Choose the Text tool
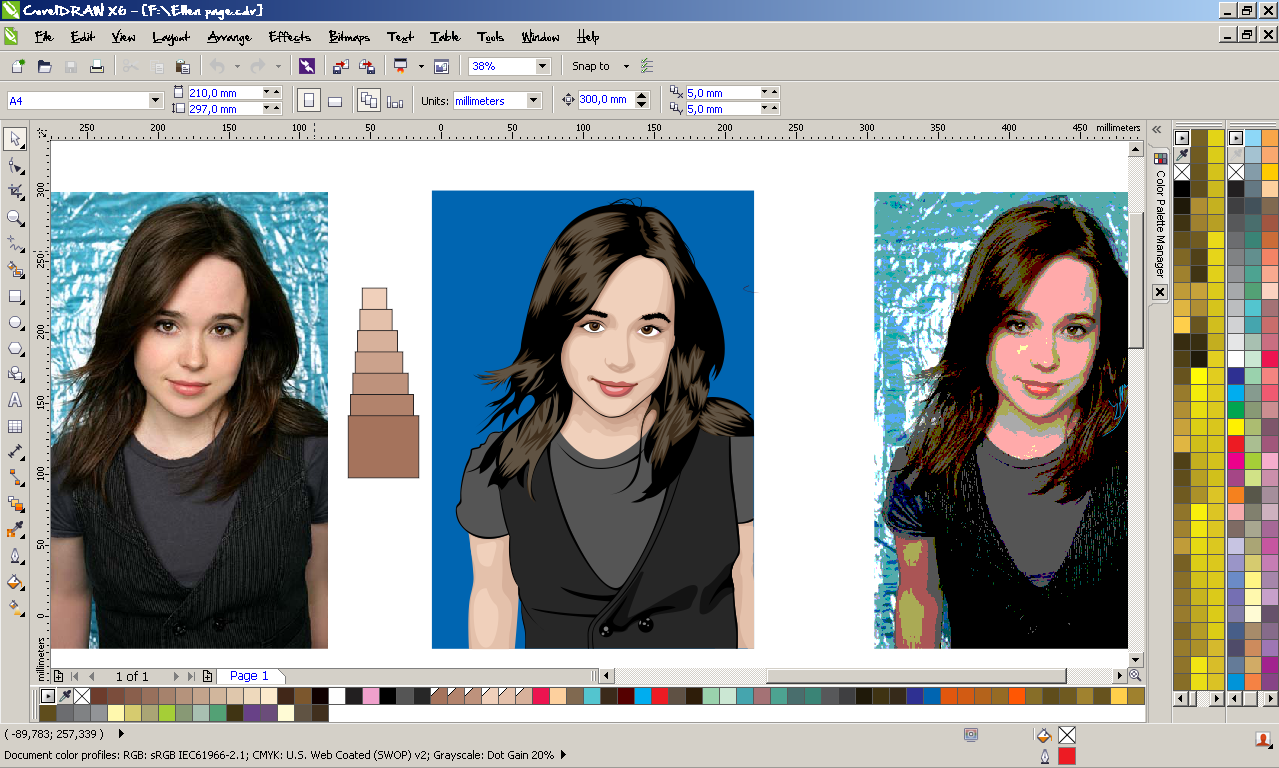The image size is (1279, 768). (15, 400)
